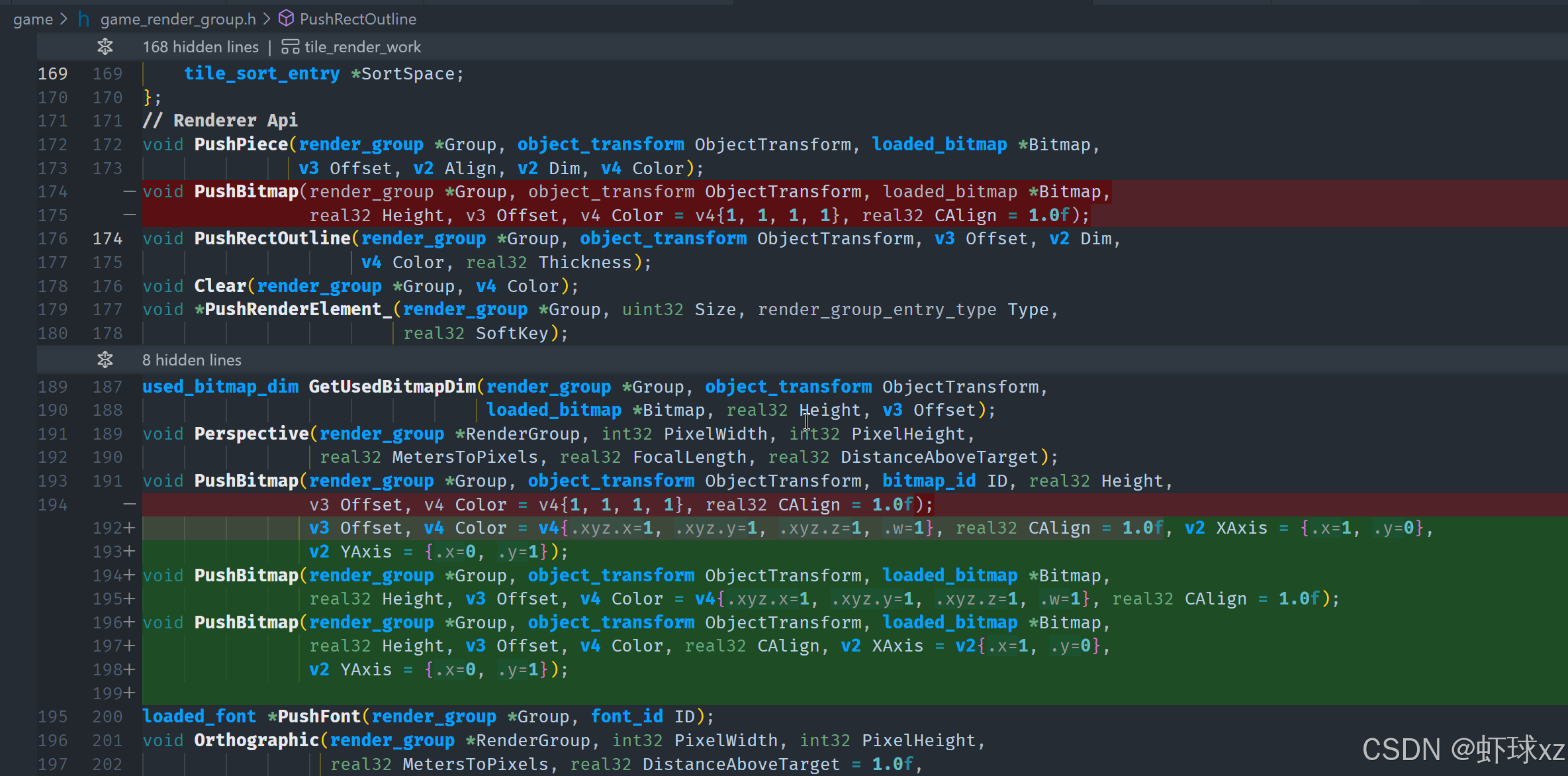1568x776 pixels.
Task: Select the PushRectOutline breadcrumb symbol
Action: point(357,19)
